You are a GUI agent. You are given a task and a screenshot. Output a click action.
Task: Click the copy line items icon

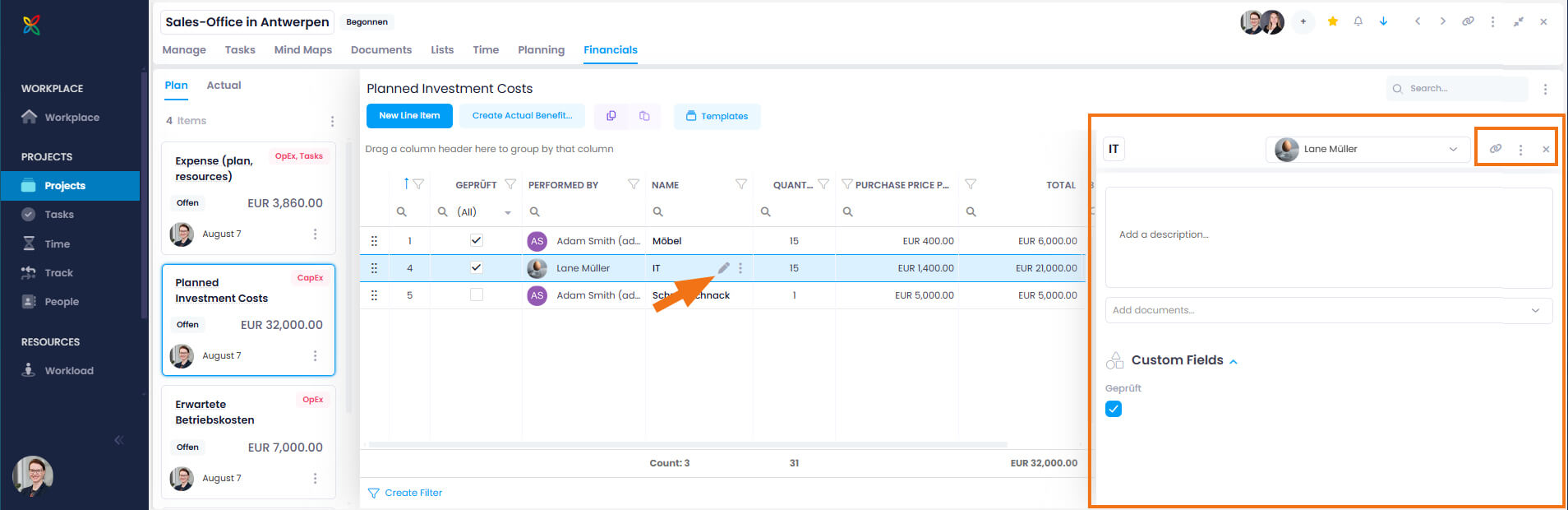[611, 116]
